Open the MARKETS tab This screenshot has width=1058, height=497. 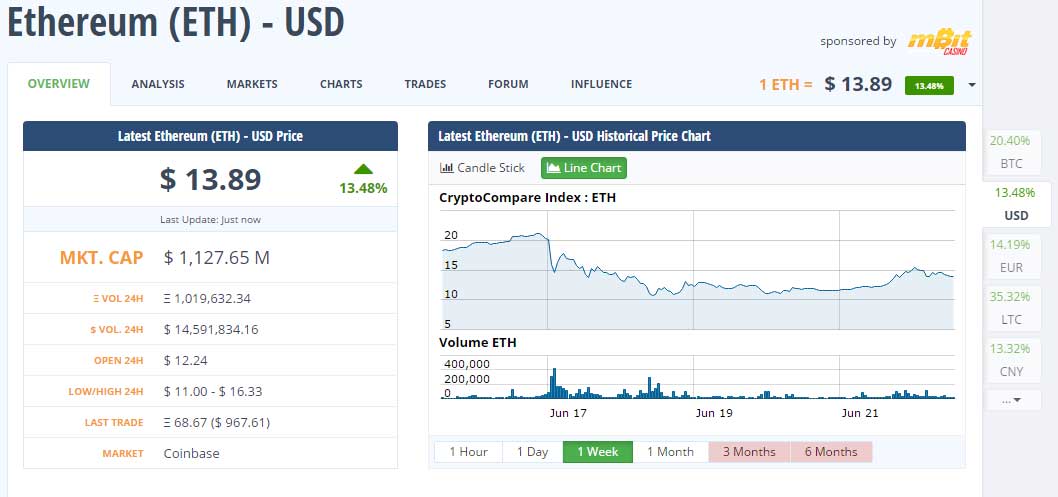(x=252, y=84)
